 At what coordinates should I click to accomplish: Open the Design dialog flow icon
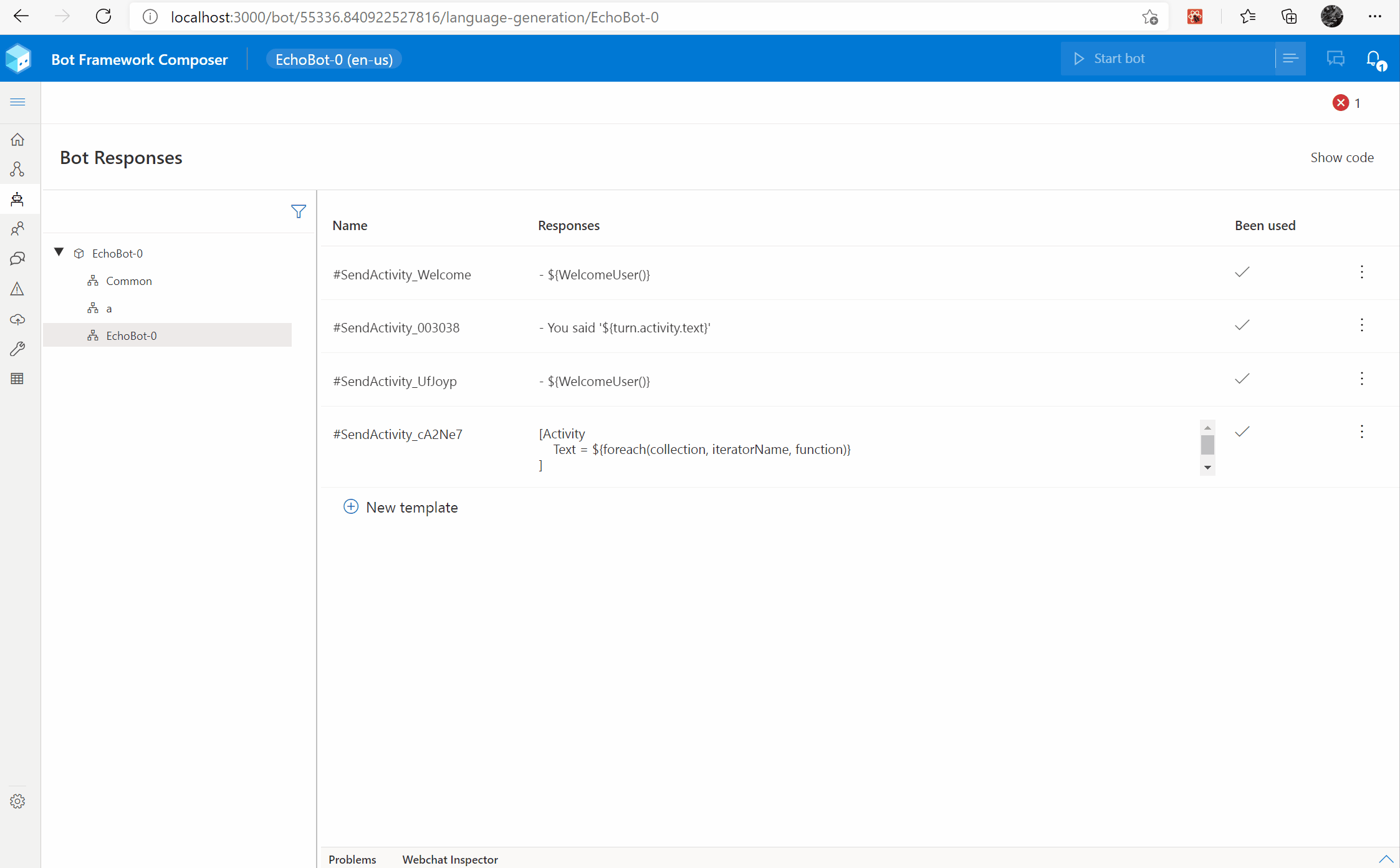[17, 169]
